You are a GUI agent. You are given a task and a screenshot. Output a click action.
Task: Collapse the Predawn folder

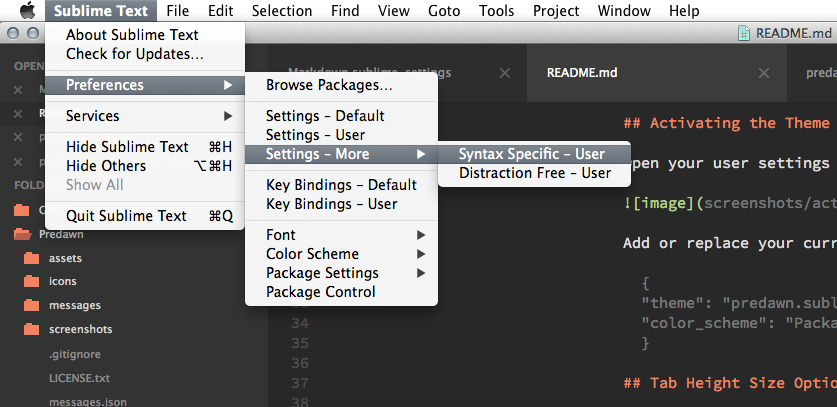click(61, 234)
